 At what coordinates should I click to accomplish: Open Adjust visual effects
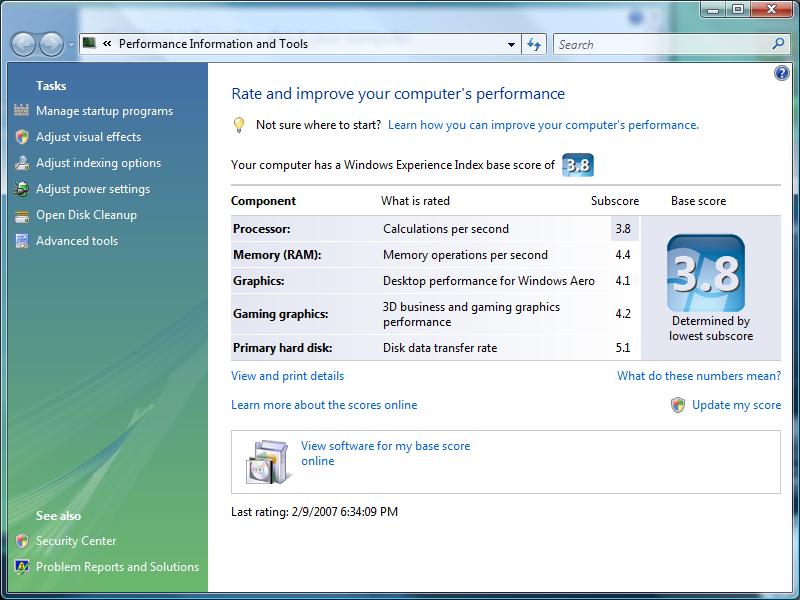pos(88,137)
